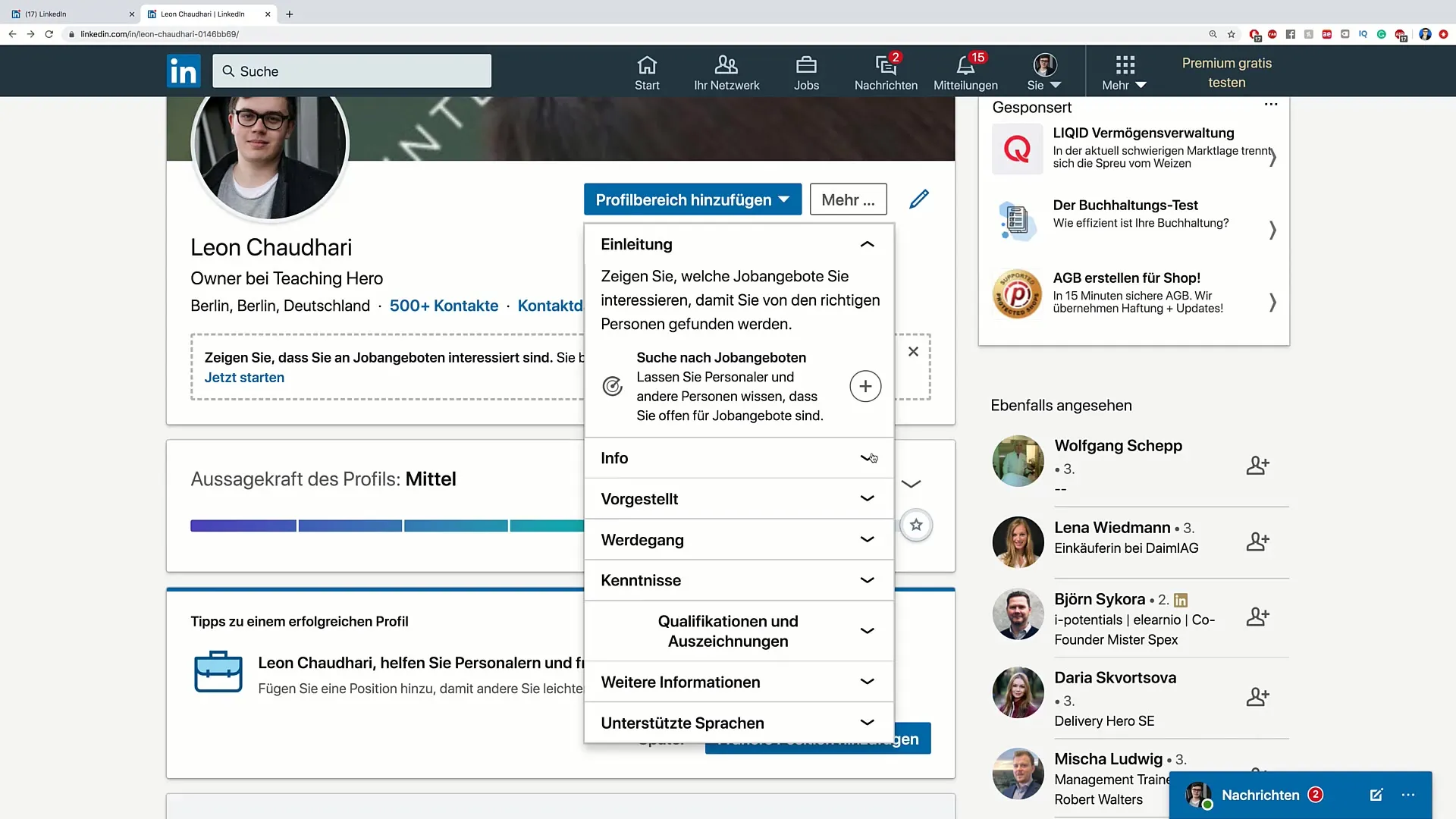This screenshot has width=1456, height=819.
Task: Open Mitteilungen notifications bell
Action: tap(965, 73)
